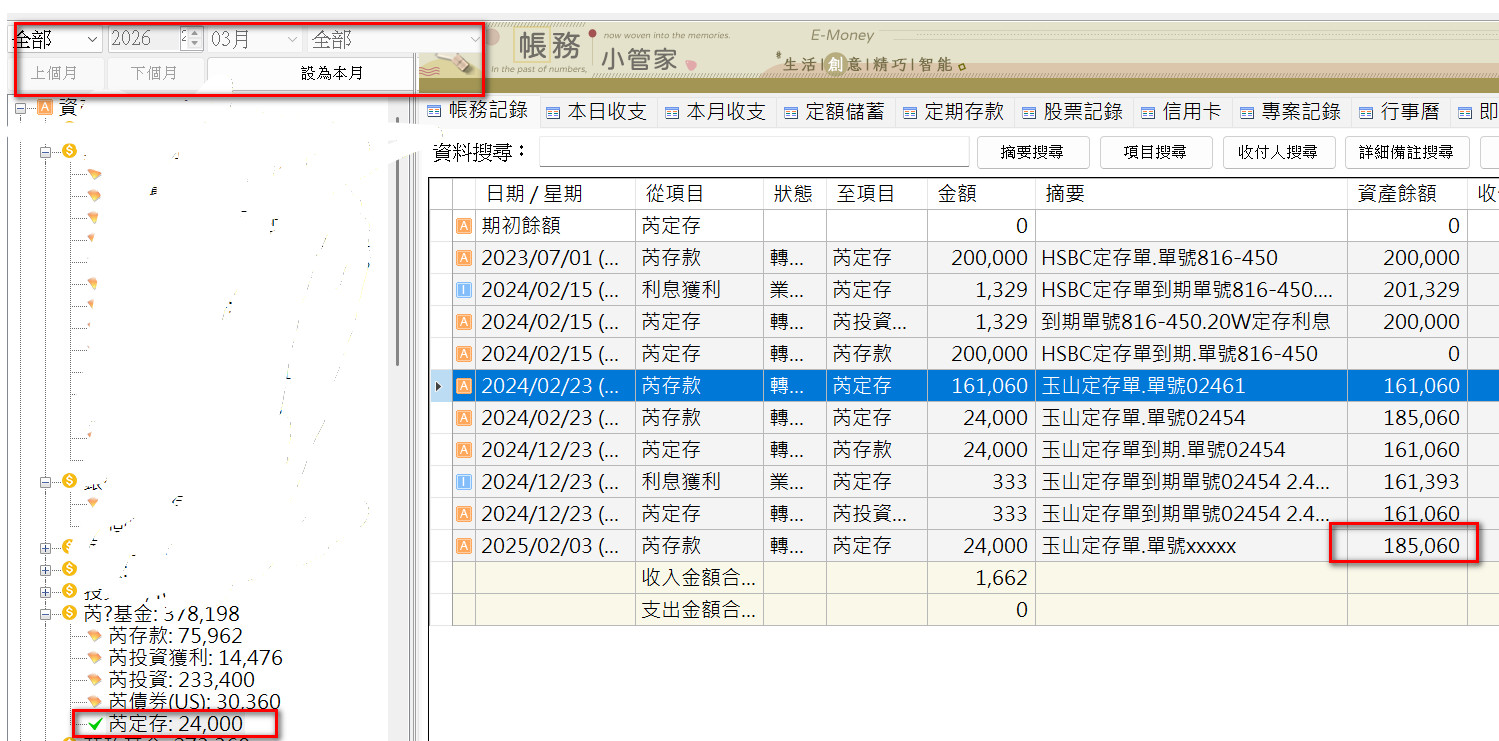The height and width of the screenshot is (741, 1499).
Task: Collapse the 芮?基金 tree node
Action: pos(45,613)
